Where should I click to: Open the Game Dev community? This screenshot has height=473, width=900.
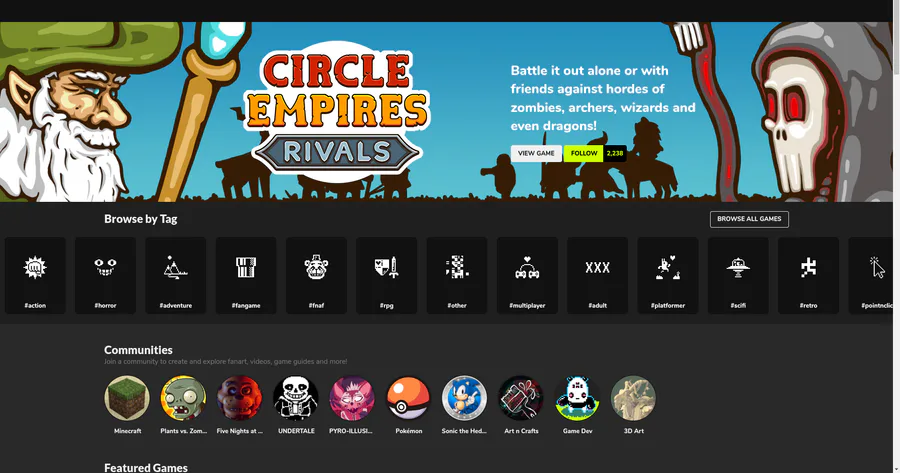point(577,398)
